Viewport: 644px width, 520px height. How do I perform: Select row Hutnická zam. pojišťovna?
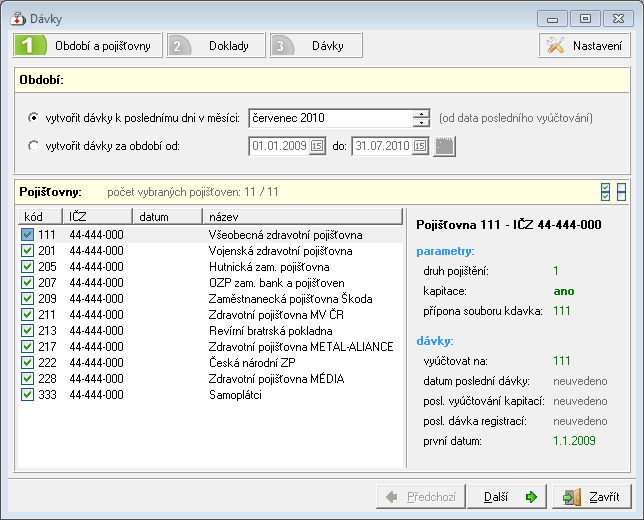[210, 267]
